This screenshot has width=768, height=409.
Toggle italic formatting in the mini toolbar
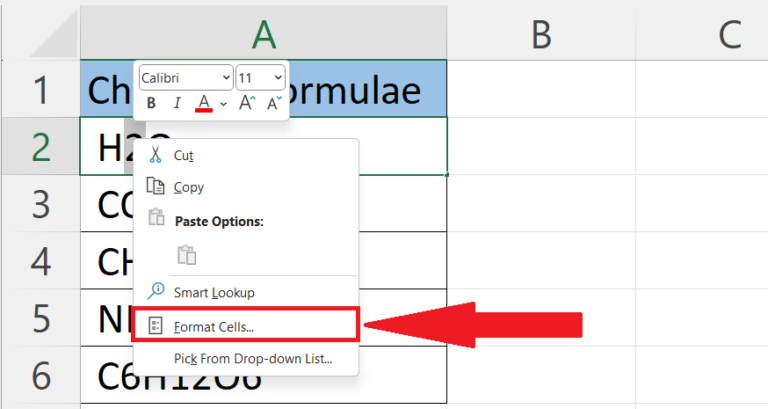coord(177,103)
